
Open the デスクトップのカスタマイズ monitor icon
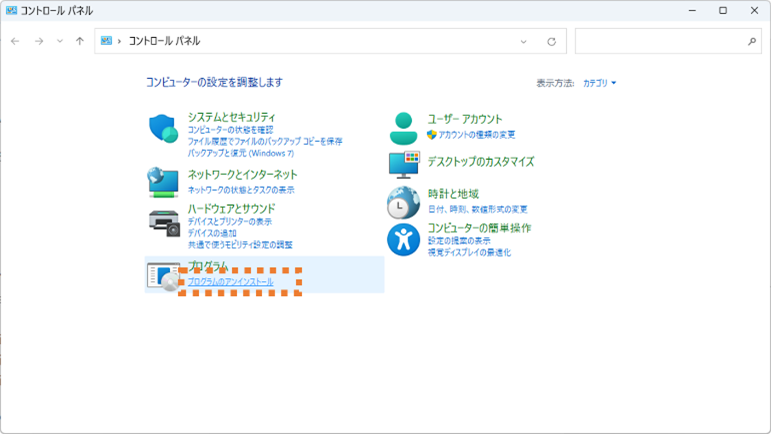click(x=404, y=165)
